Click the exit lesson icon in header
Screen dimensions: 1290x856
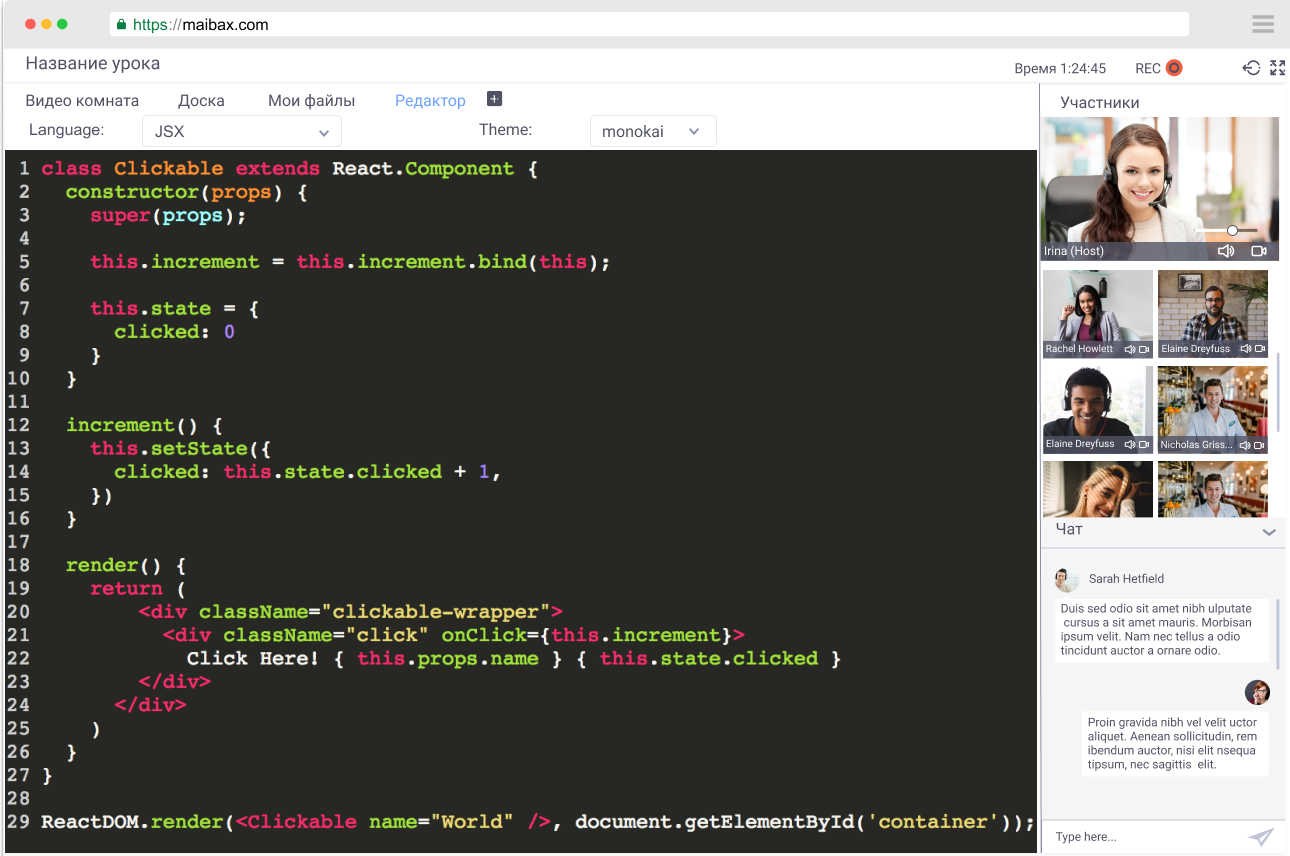tap(1251, 68)
